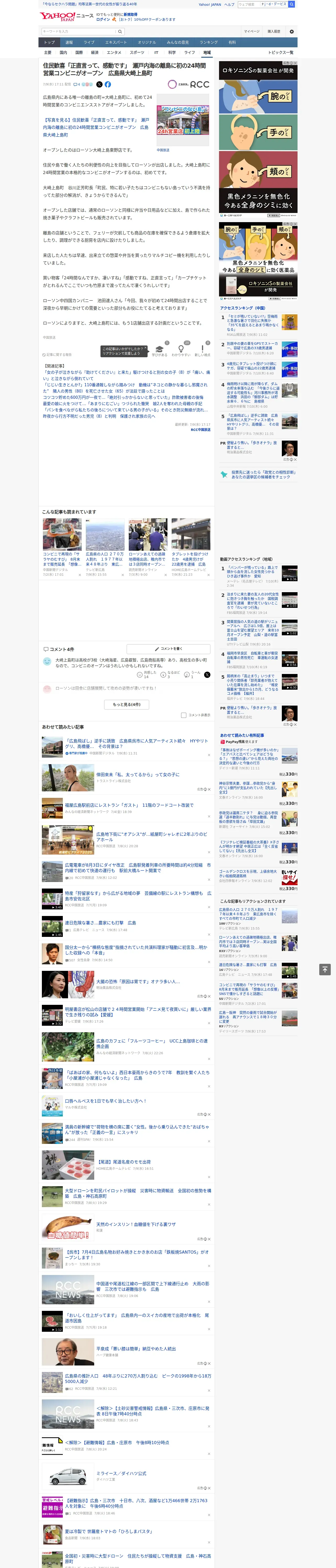Dismiss the タブレットを投げつけ recommended card
The height and width of the screenshot is (1568, 336).
click(x=208, y=575)
